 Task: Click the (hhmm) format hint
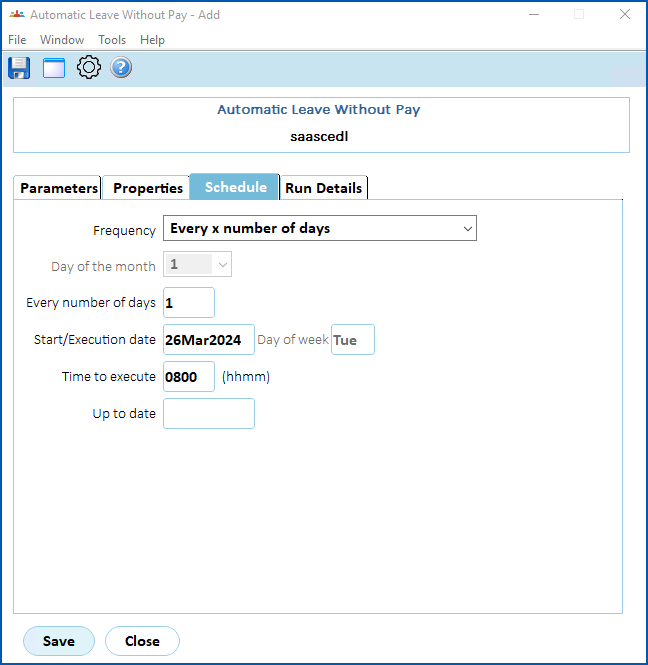point(246,377)
